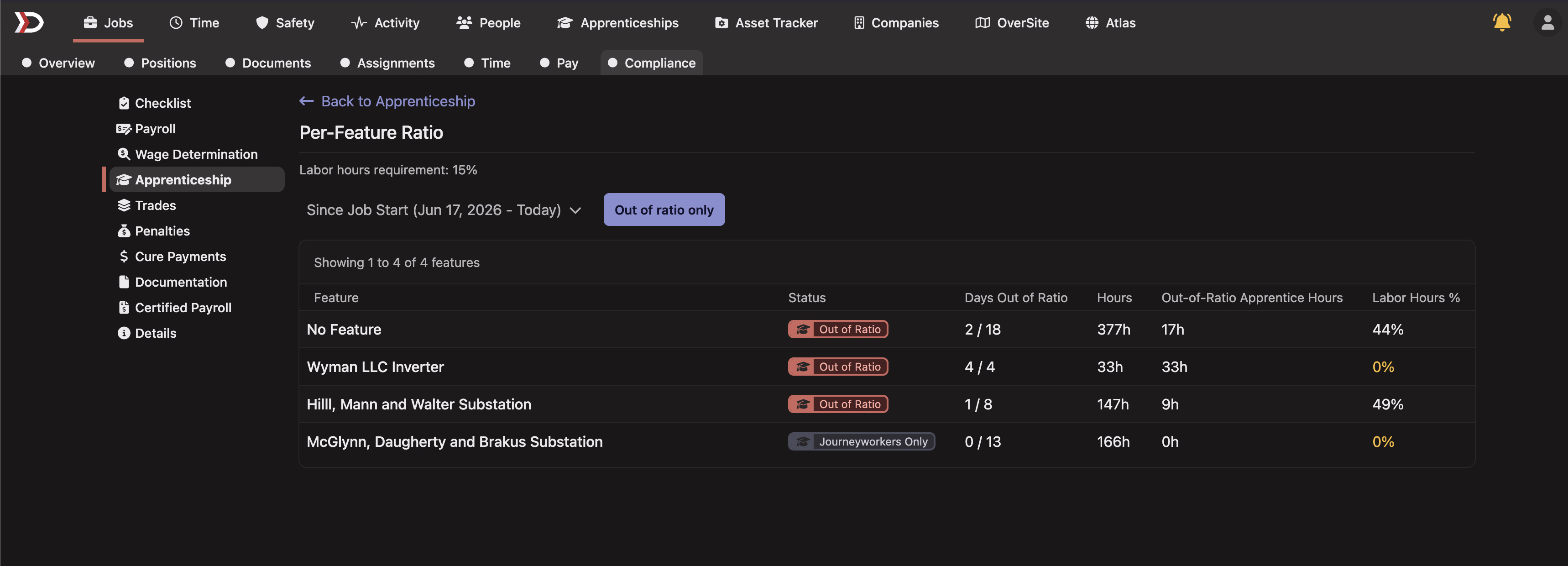The height and width of the screenshot is (566, 1568).
Task: Click the dollar sign icon beside Cure Payments
Action: point(124,256)
